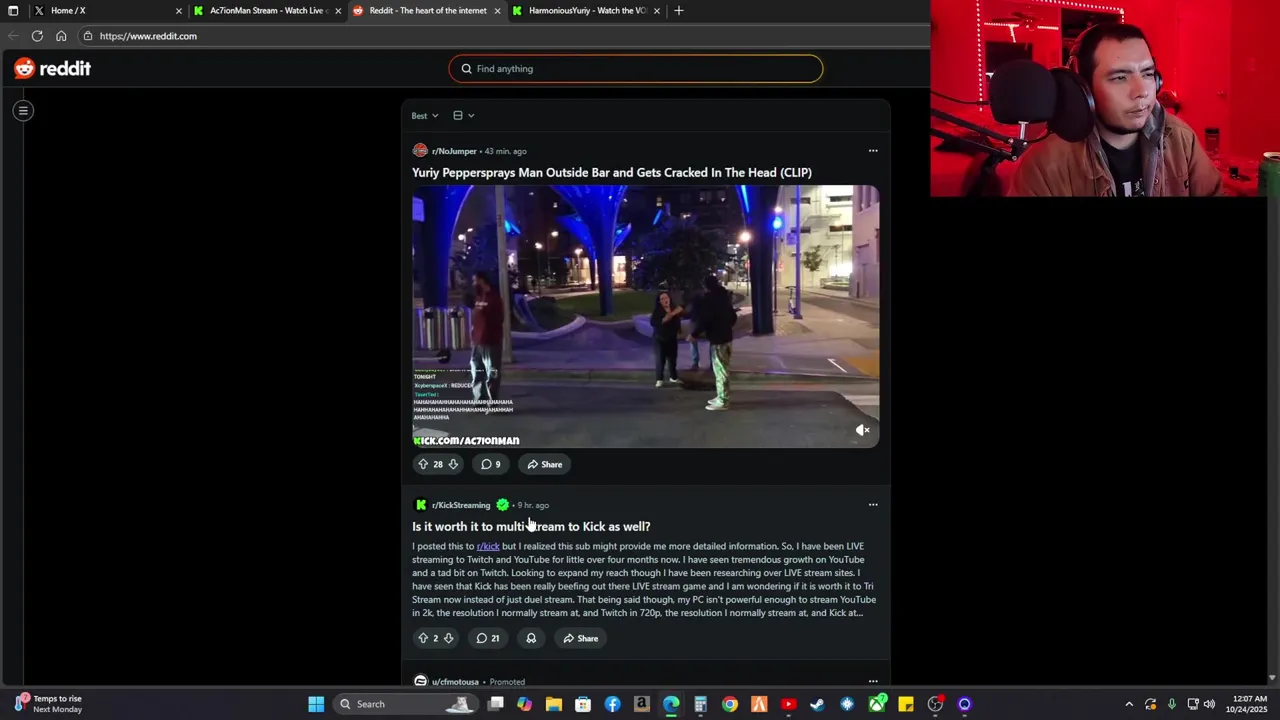Open post options menu for Kick multistream post
1280x720 pixels.
tap(873, 505)
